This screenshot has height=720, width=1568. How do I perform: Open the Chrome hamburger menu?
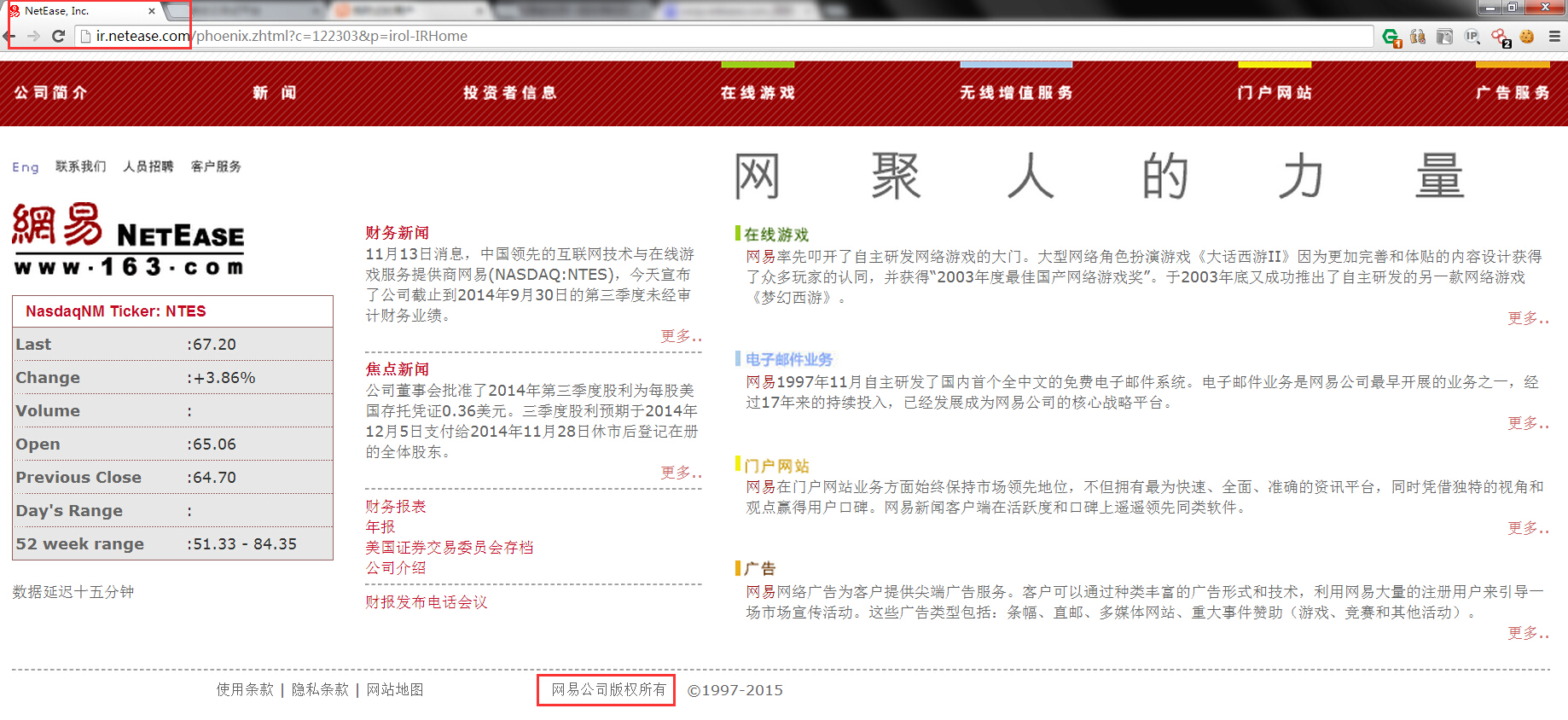pyautogui.click(x=1554, y=37)
